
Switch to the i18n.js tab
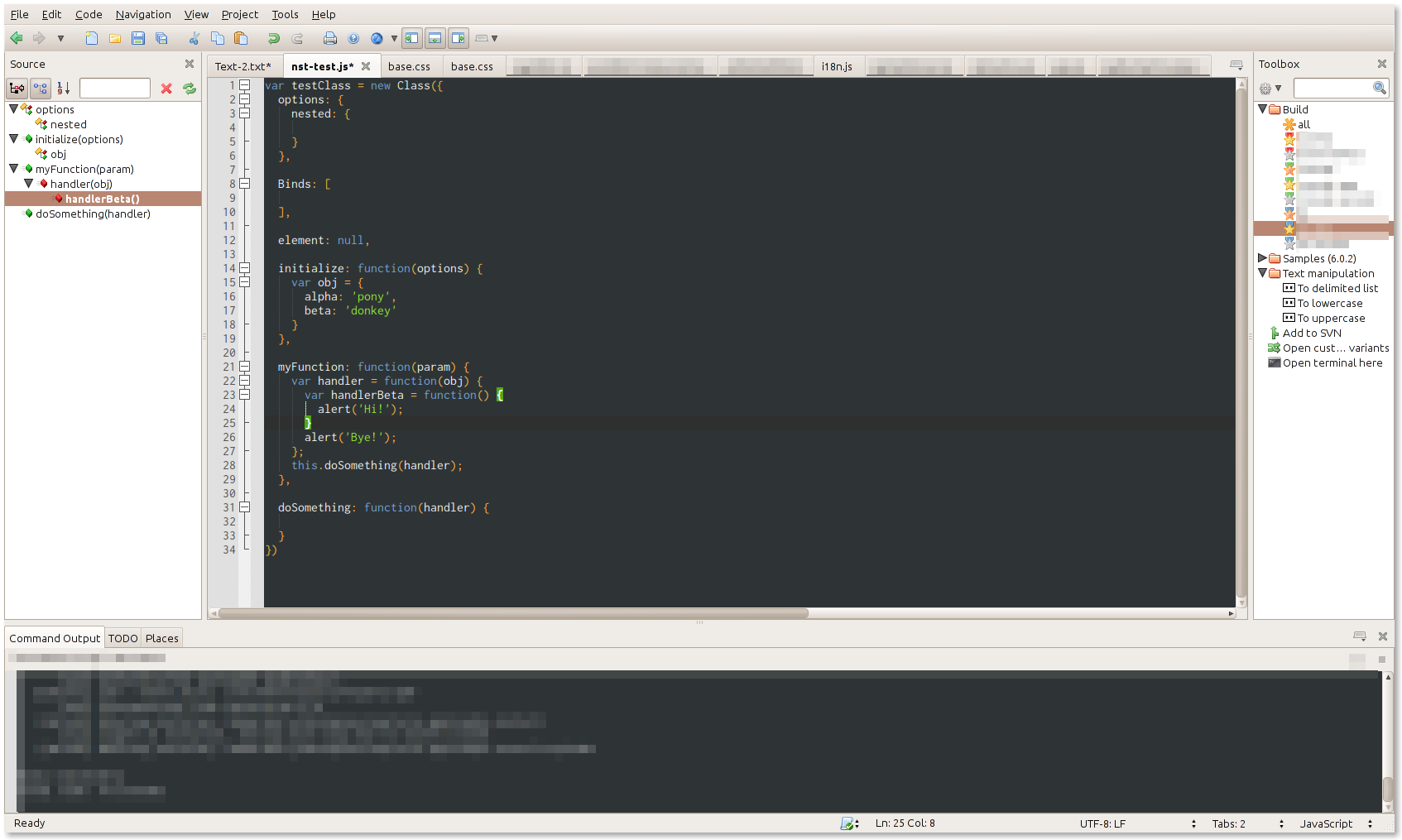(x=837, y=66)
